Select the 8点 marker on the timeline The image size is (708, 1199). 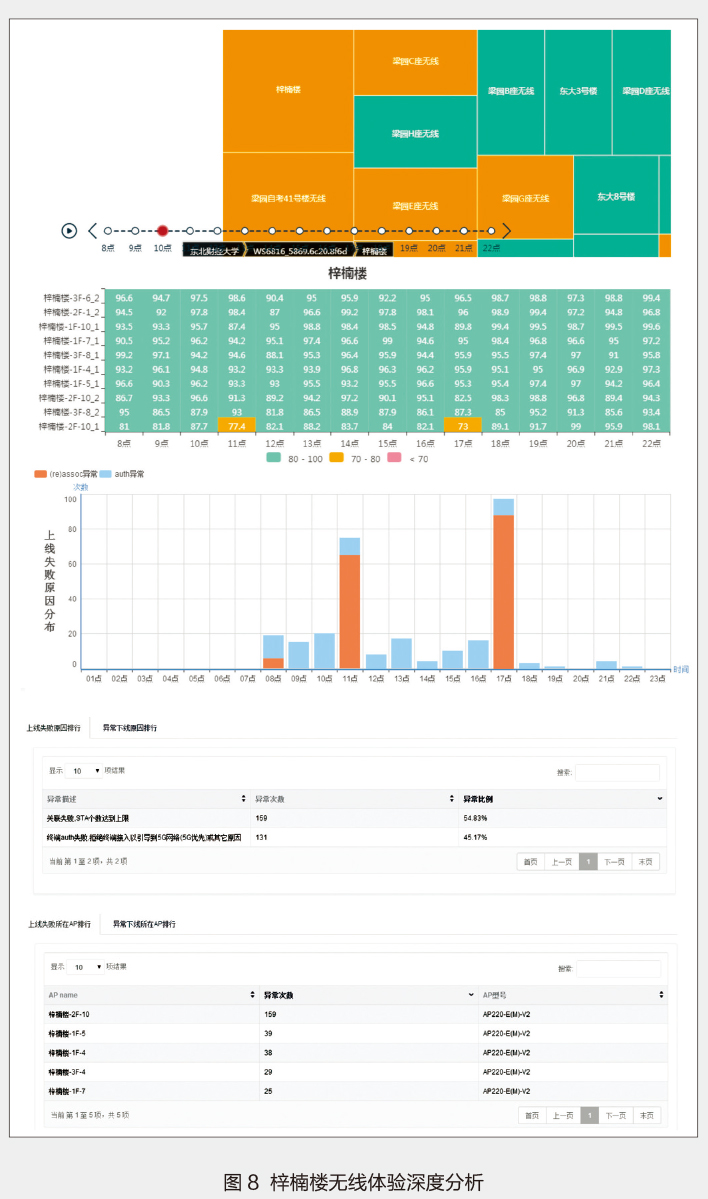(x=108, y=230)
